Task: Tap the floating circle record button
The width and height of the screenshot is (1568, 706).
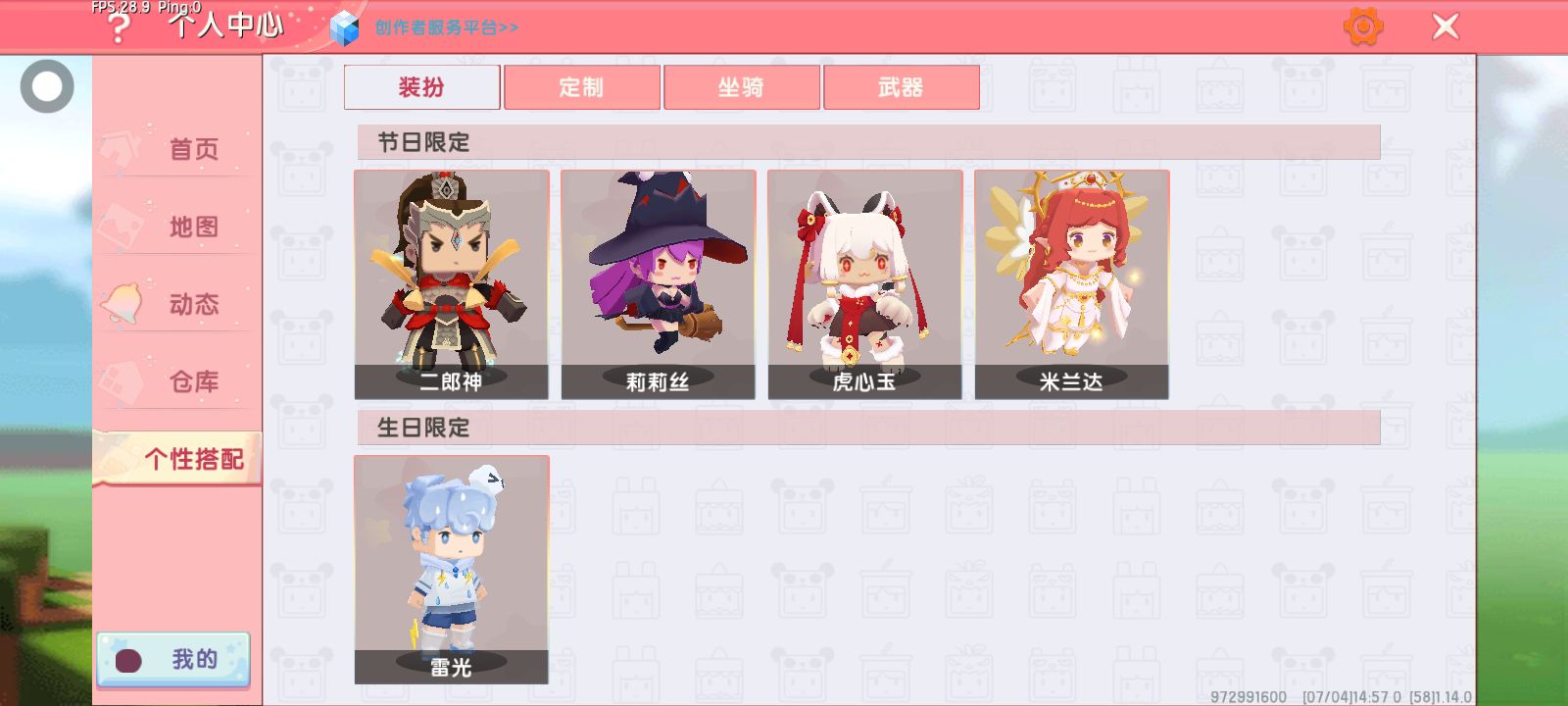Action: click(x=47, y=86)
